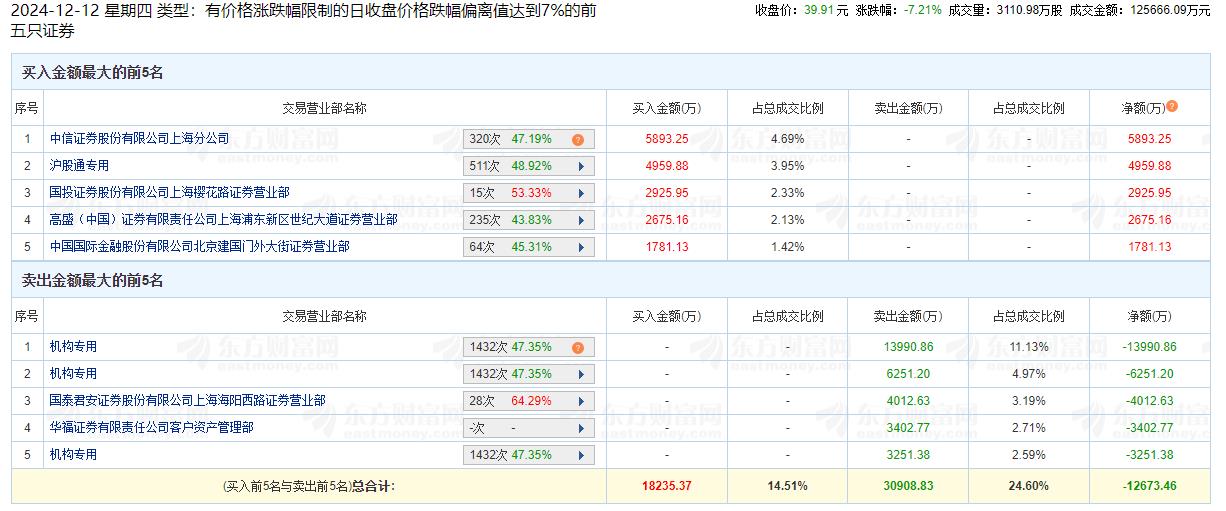Open 机构专用 link with 13990.86 sold

74,347
